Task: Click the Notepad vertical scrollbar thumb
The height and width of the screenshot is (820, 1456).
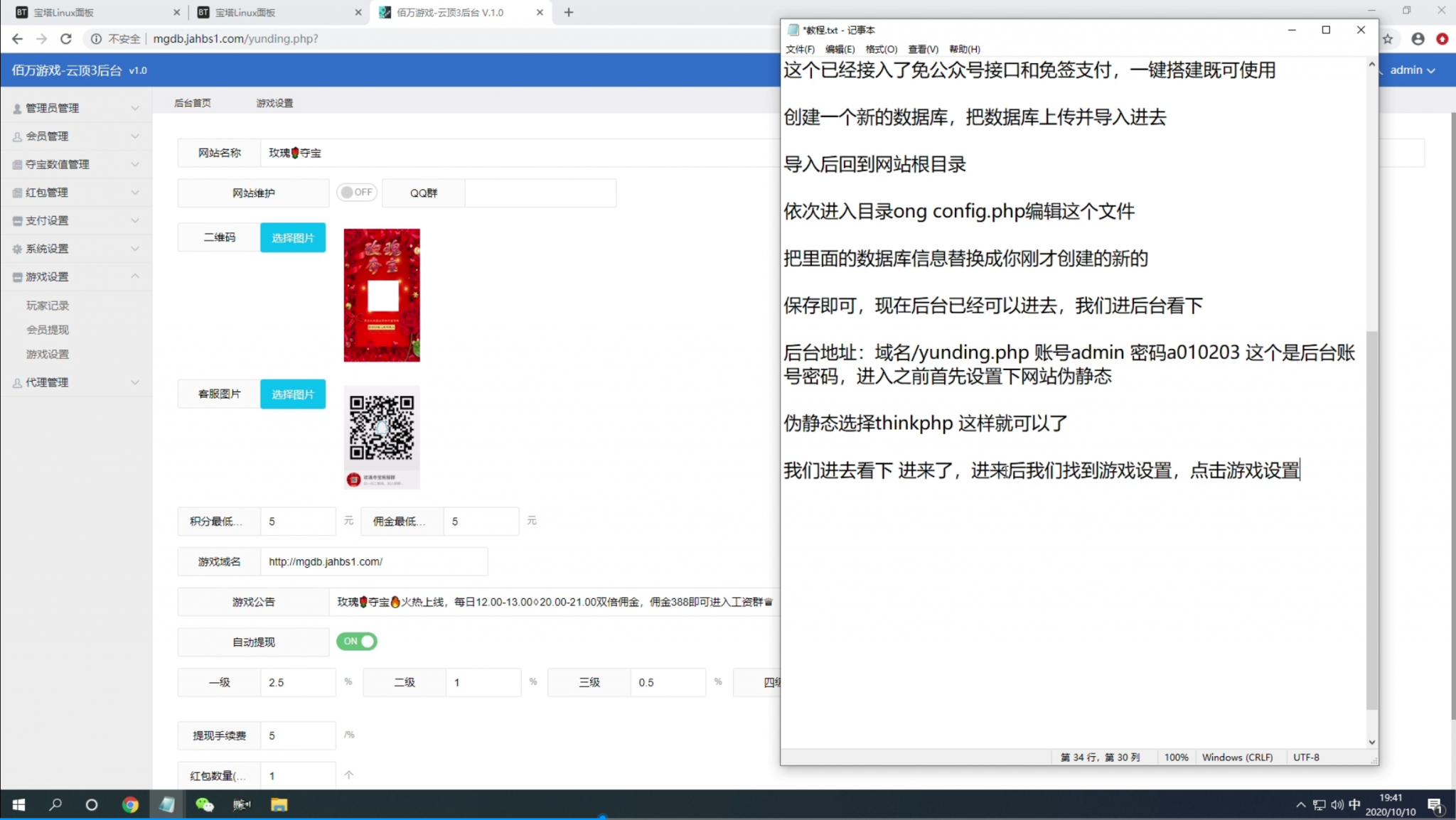Action: tap(1371, 519)
